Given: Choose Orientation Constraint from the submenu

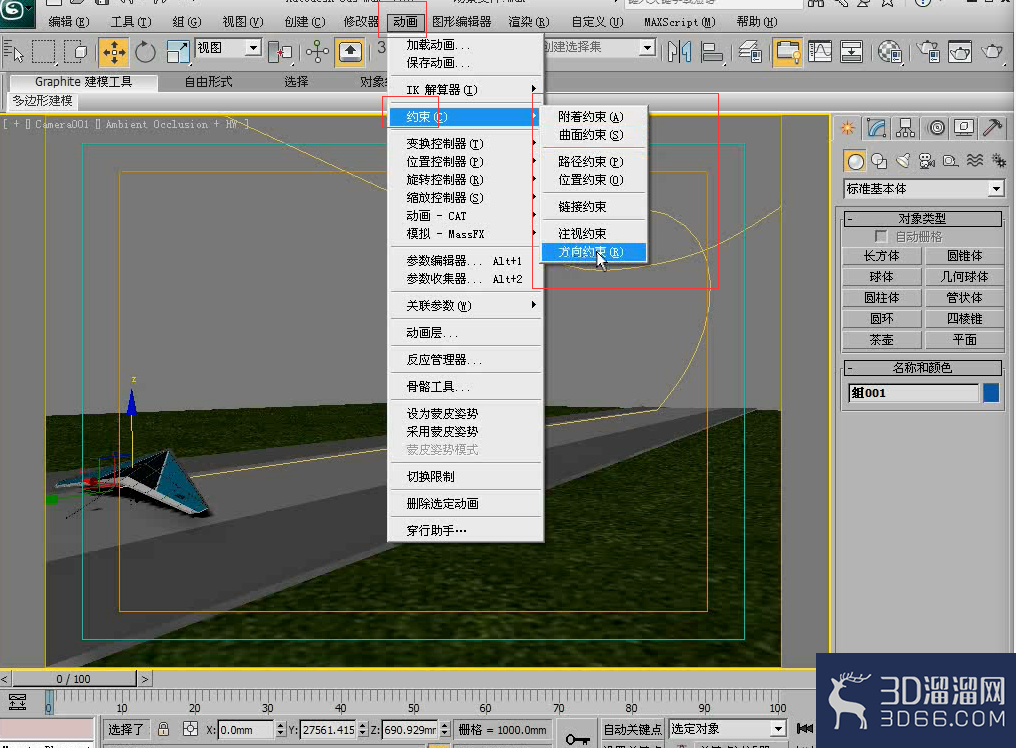Looking at the screenshot, I should tap(594, 251).
